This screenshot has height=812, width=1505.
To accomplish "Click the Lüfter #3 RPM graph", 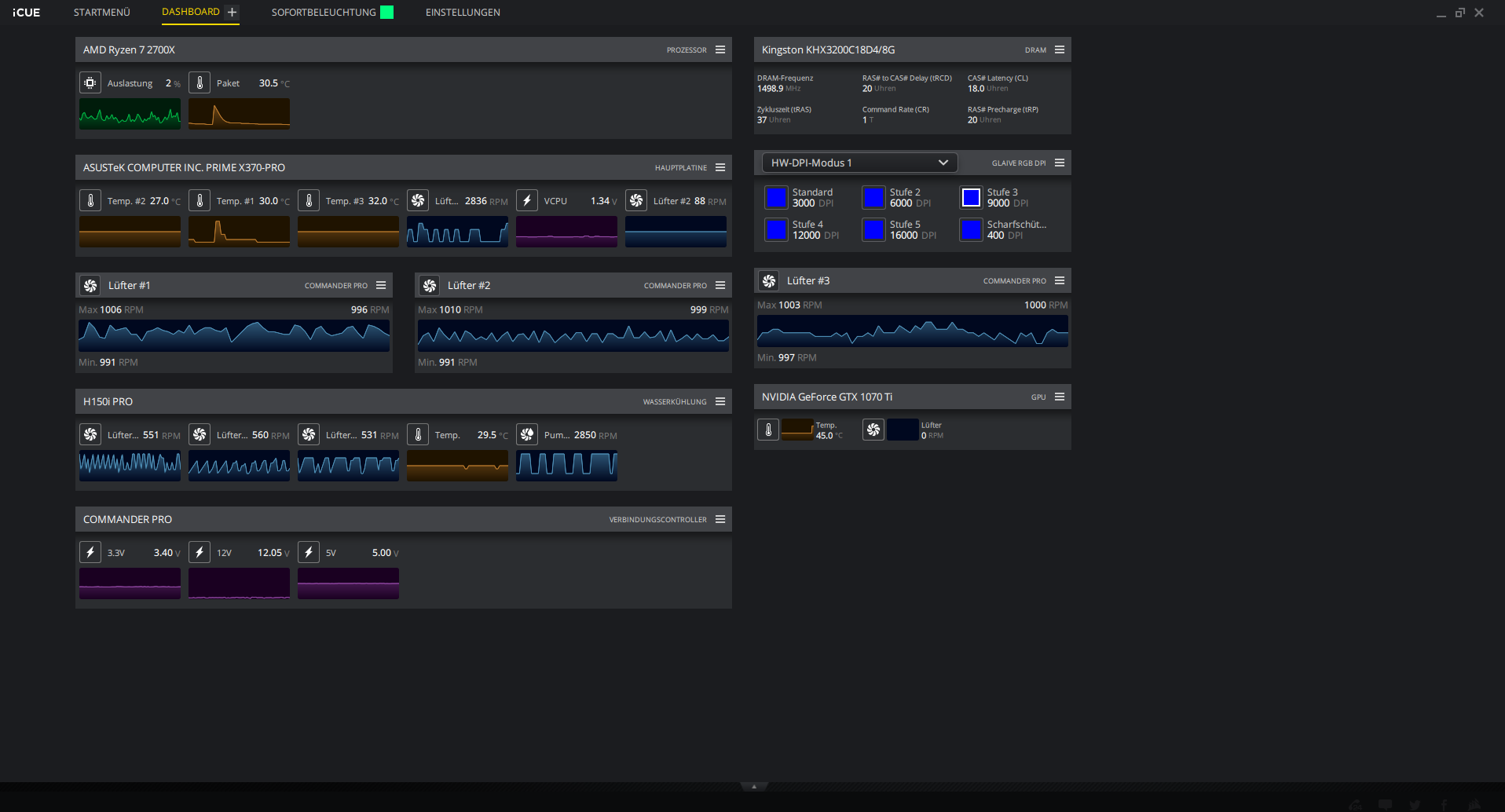I will point(913,331).
